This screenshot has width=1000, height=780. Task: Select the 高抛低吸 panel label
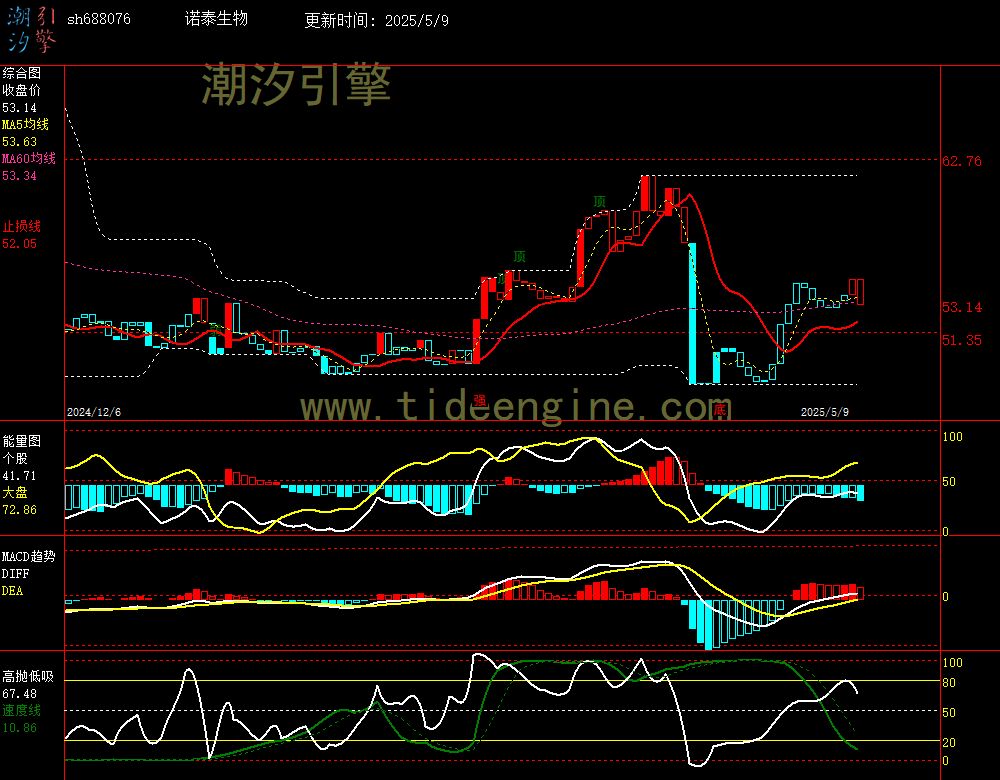click(28, 676)
